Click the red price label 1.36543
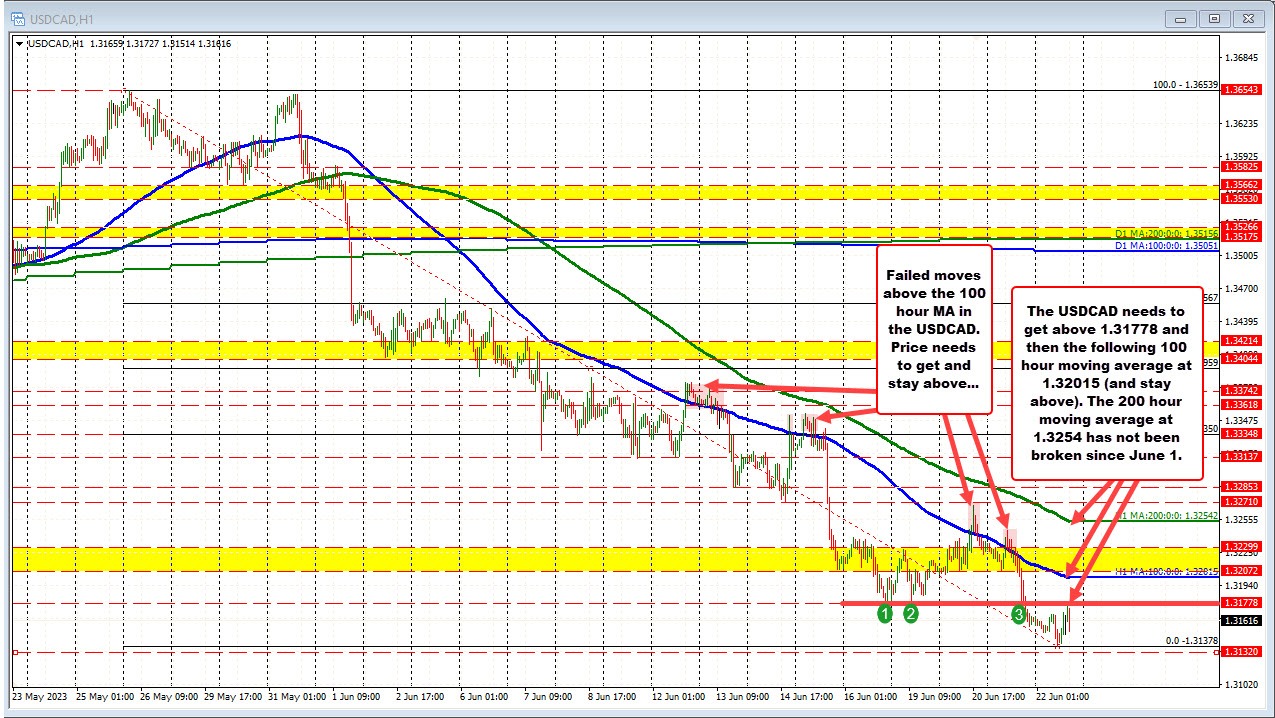Viewport: 1275px width, 718px height. click(1239, 90)
